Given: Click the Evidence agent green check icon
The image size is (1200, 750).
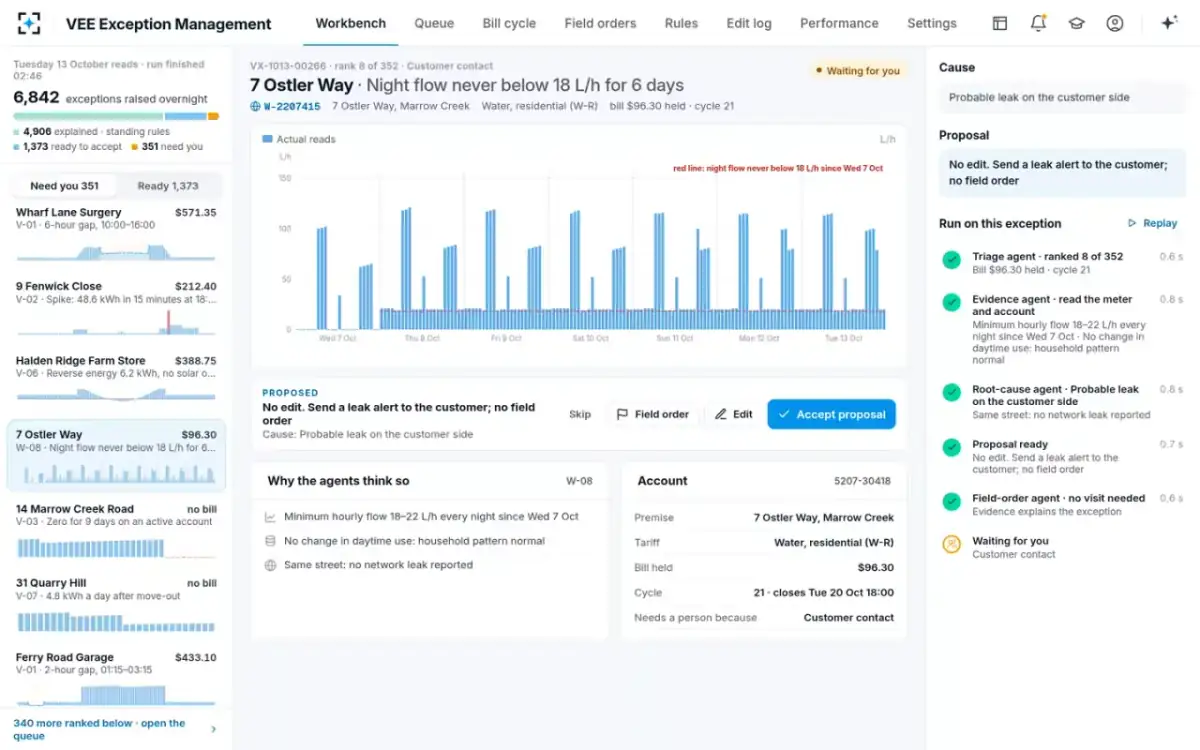Looking at the screenshot, I should 952,302.
